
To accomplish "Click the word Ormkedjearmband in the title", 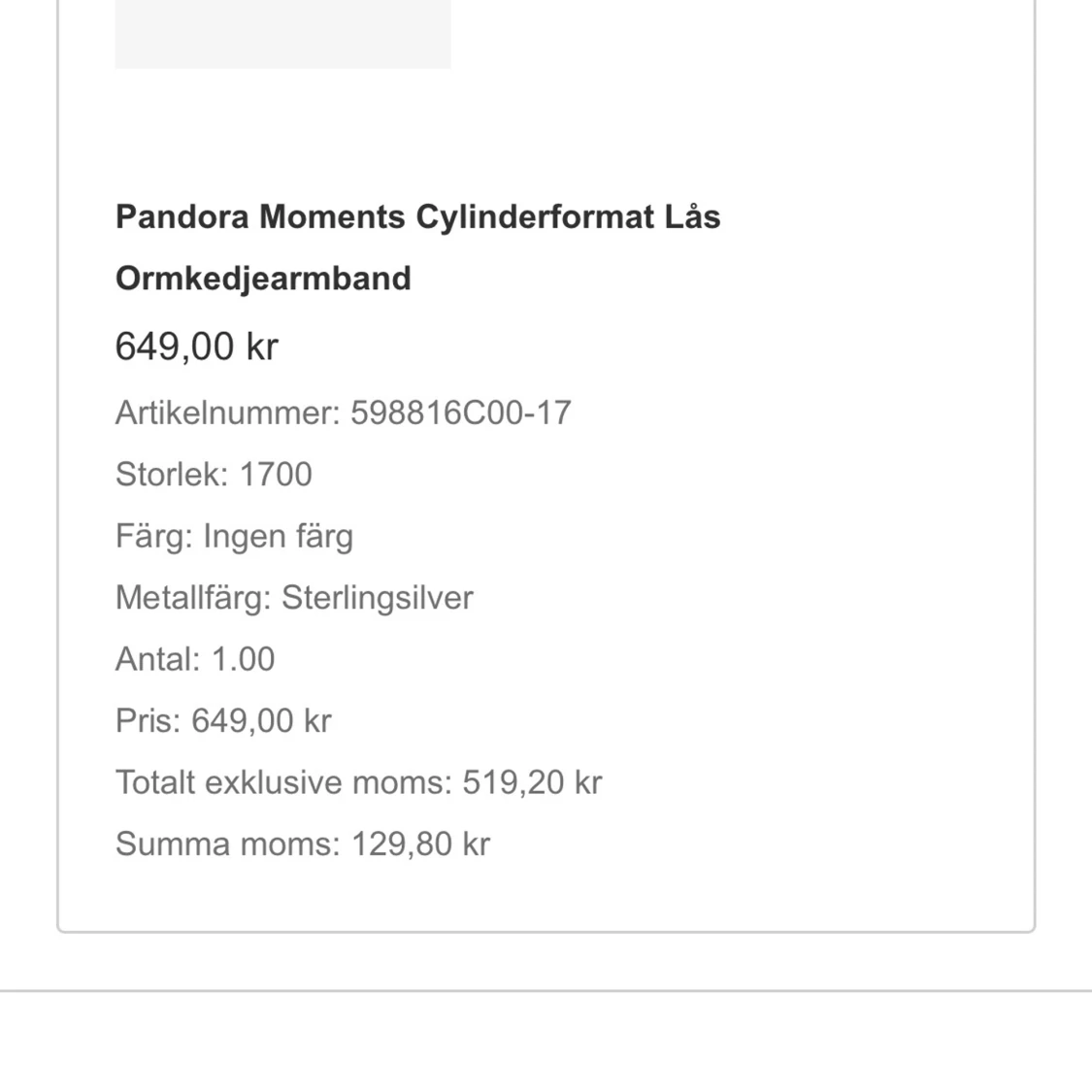I will coord(263,279).
